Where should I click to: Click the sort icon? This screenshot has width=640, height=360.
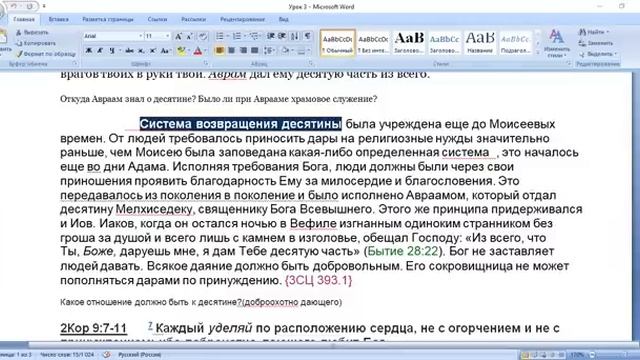[295, 36]
